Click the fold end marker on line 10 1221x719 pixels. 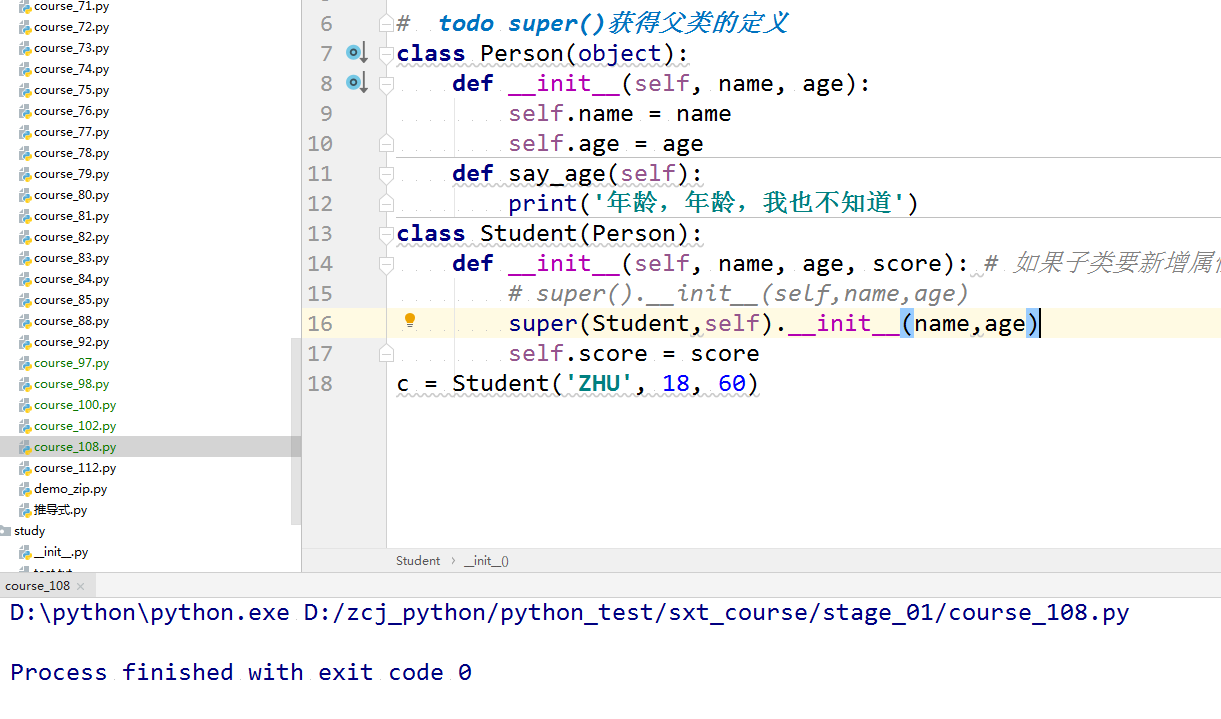386,143
